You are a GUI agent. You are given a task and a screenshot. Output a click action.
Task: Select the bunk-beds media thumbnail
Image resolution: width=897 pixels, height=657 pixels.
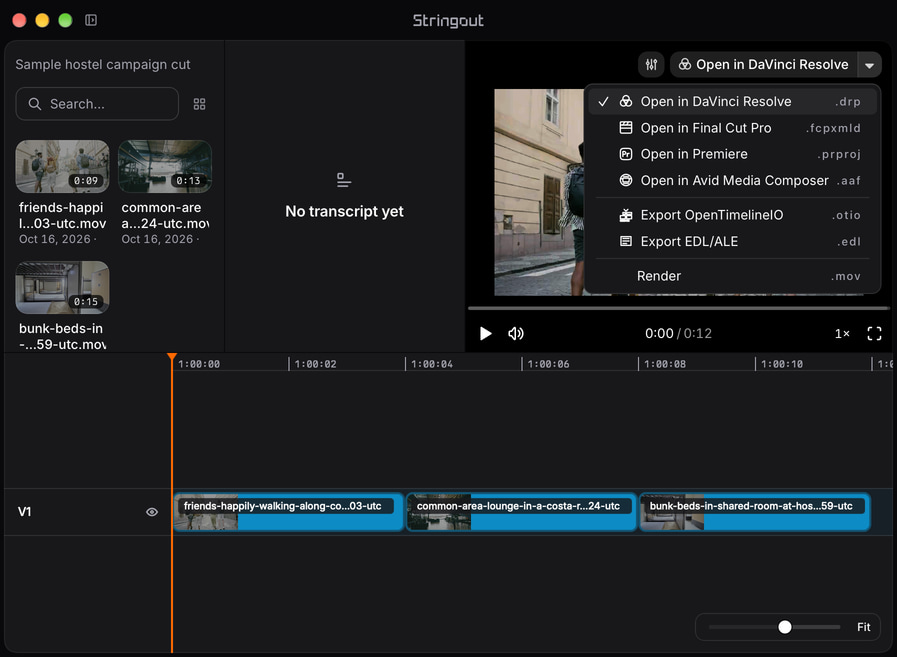pos(62,287)
